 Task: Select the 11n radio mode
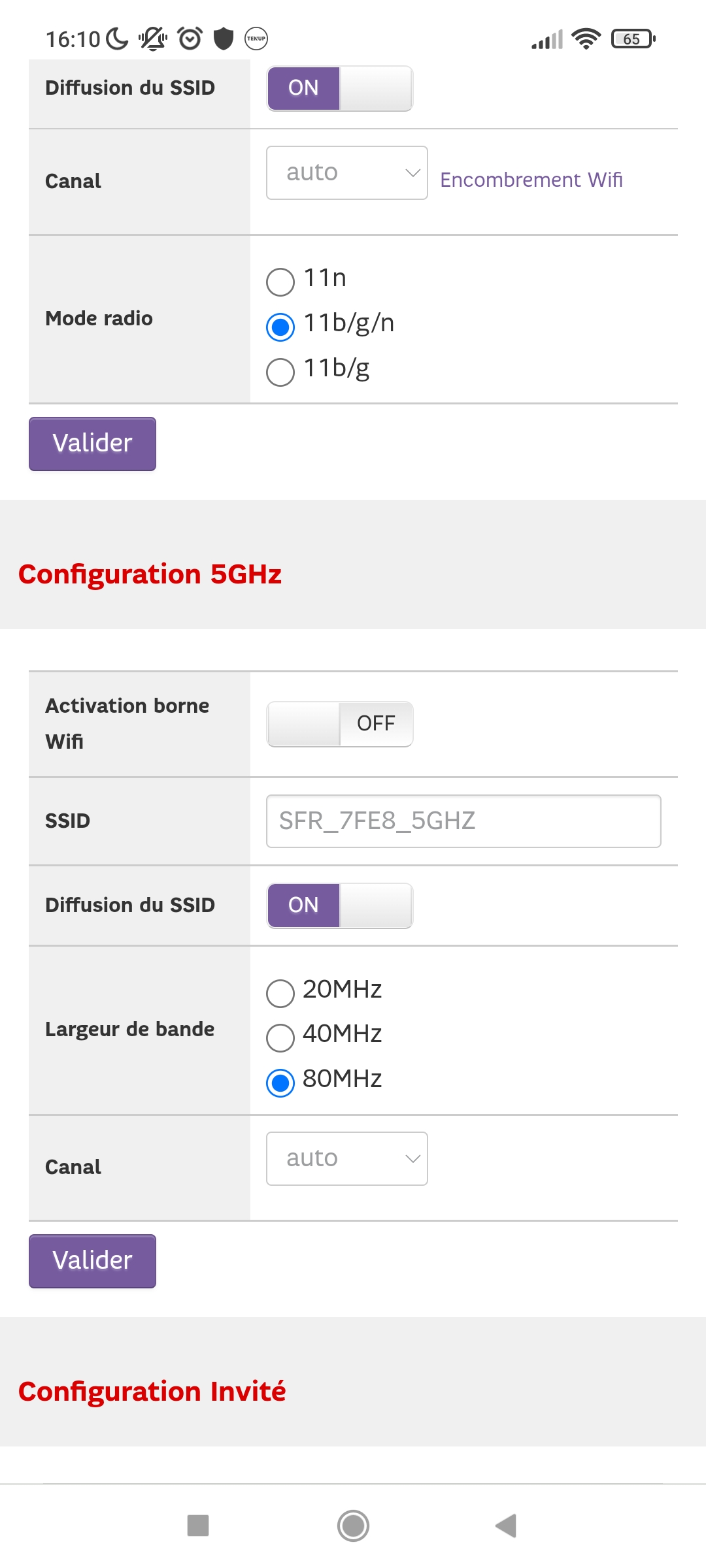tap(280, 282)
